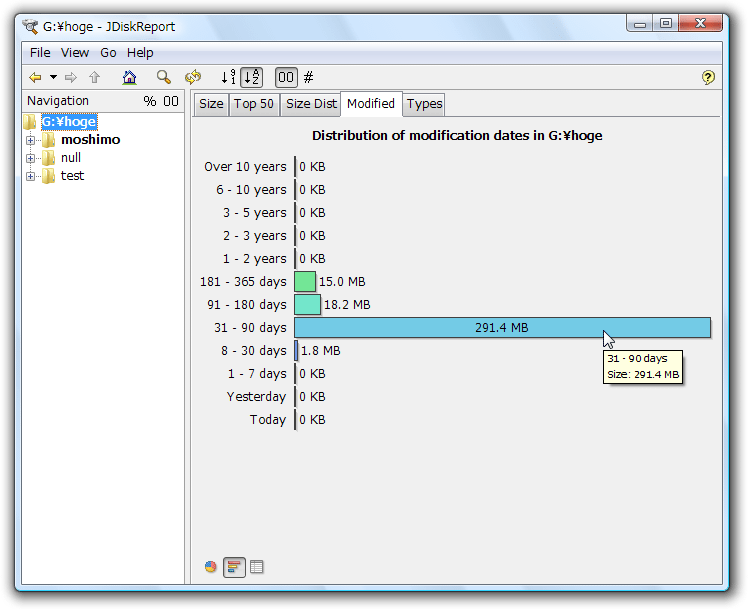Image resolution: width=749 pixels, height=609 pixels.
Task: Click the 'Today' label
Action: click(x=268, y=419)
